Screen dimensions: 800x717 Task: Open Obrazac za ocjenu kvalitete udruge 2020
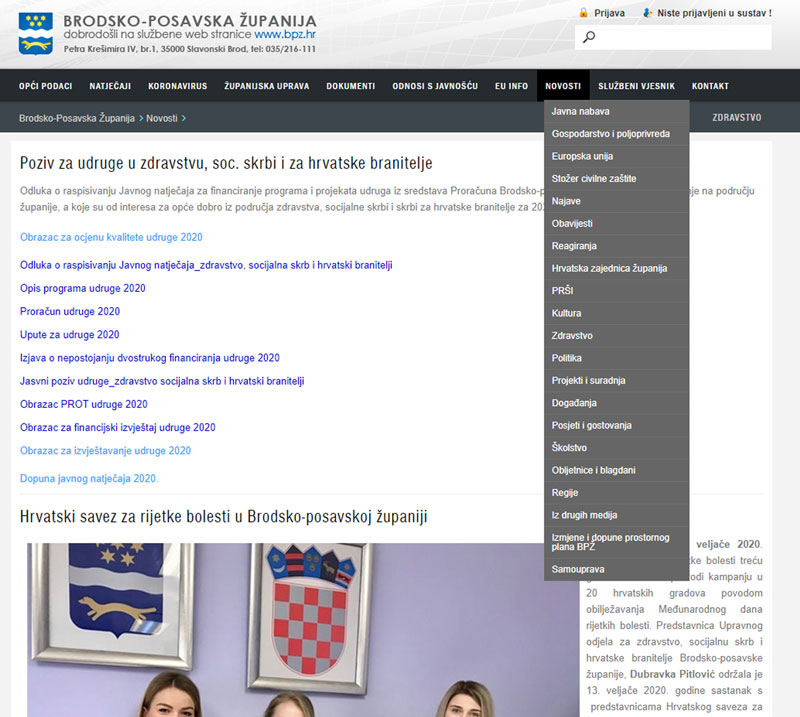click(111, 237)
